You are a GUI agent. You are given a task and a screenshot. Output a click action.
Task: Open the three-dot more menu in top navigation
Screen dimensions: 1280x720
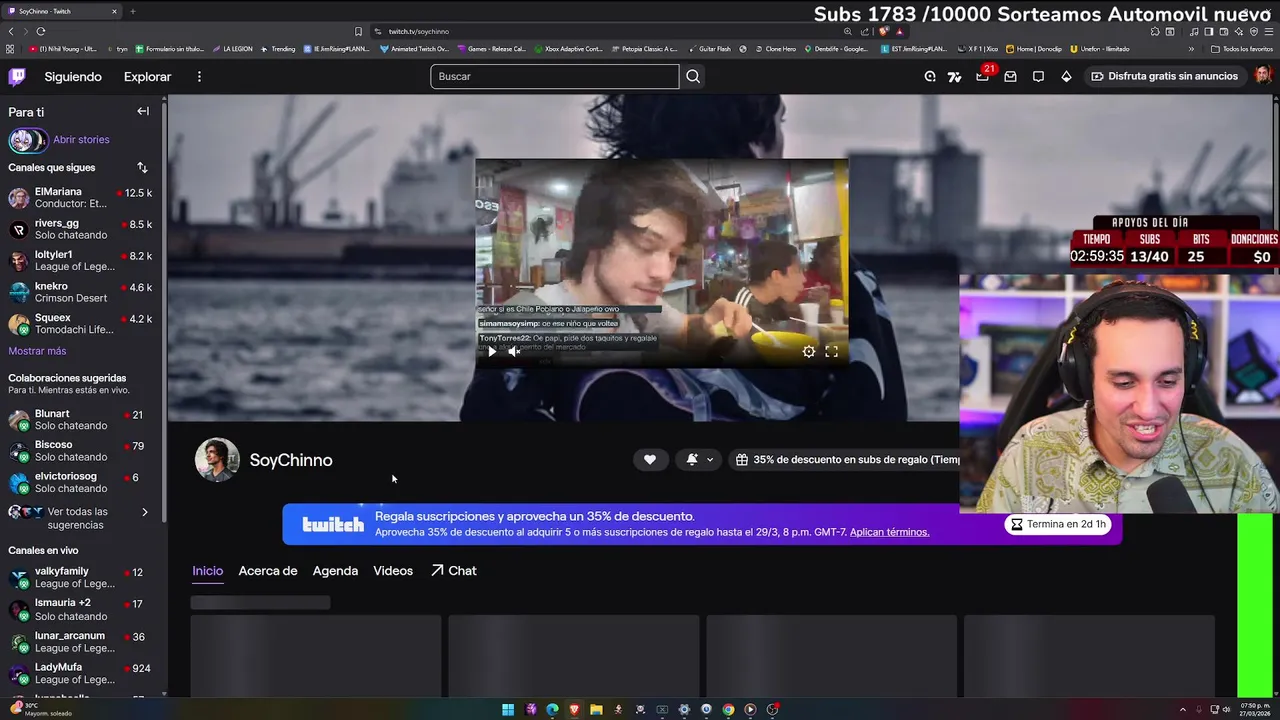199,77
